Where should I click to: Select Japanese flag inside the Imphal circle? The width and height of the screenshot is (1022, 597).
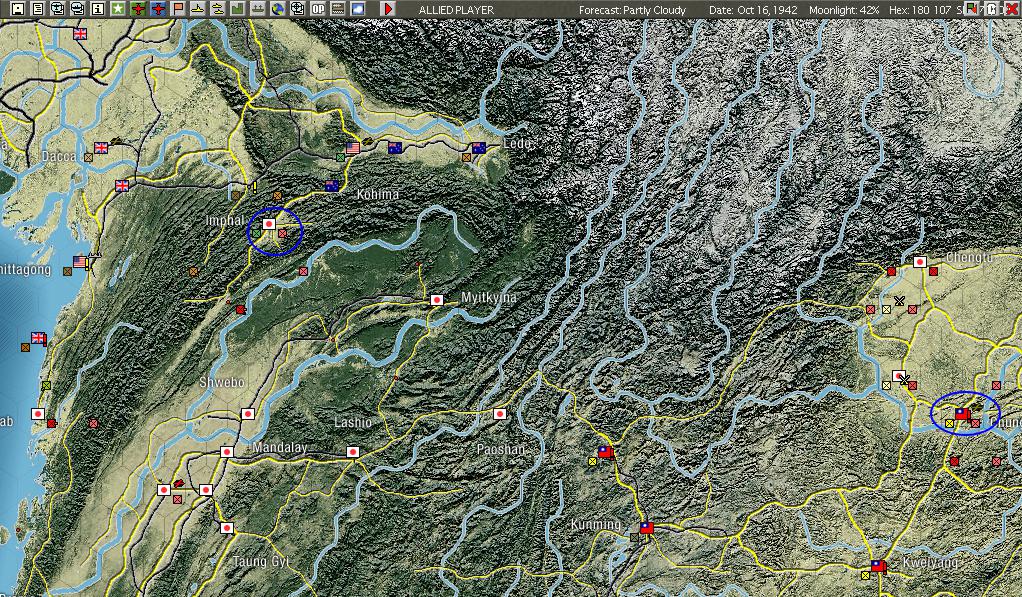pos(269,224)
